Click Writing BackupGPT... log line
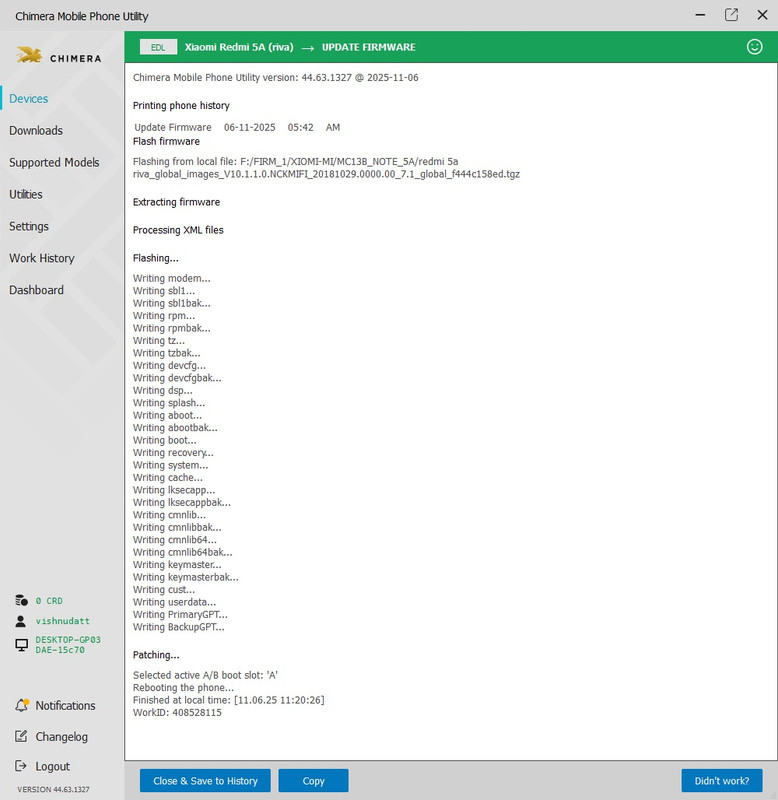 (x=179, y=627)
